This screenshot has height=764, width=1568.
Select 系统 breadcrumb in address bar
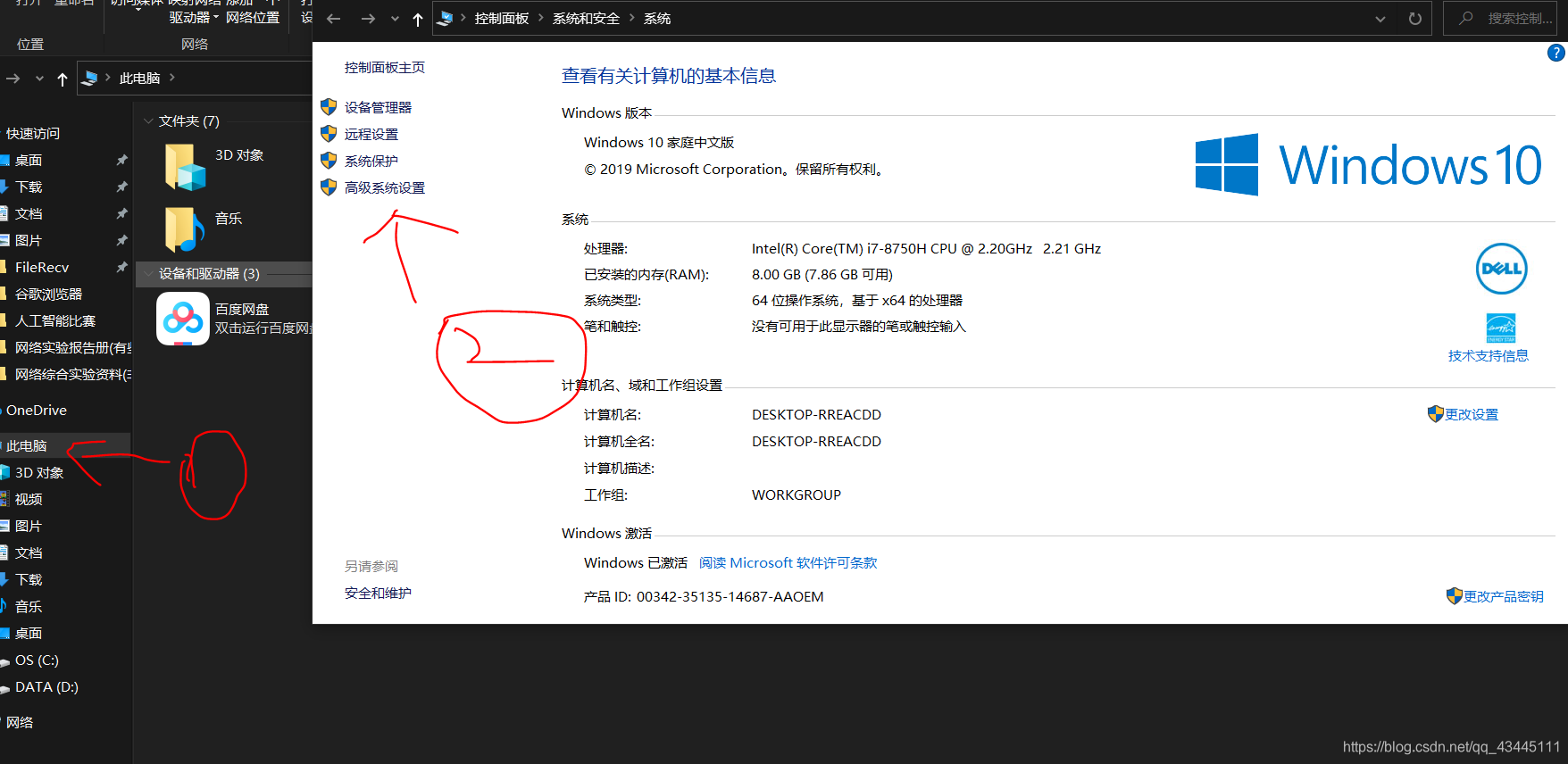click(x=657, y=18)
